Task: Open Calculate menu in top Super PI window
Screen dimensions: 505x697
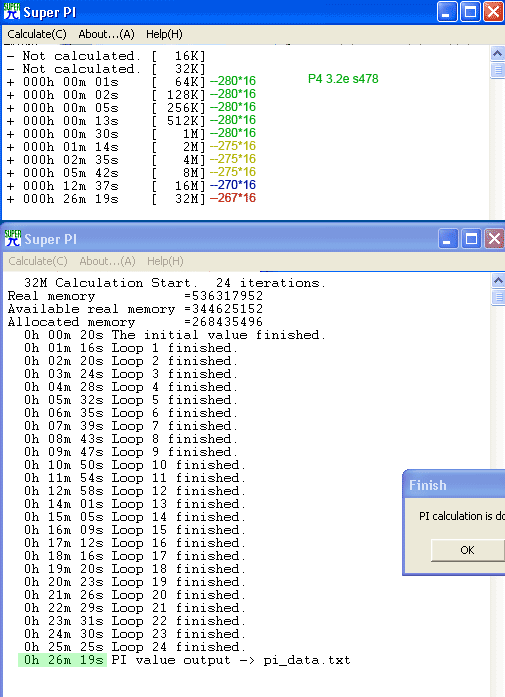Action: click(37, 34)
